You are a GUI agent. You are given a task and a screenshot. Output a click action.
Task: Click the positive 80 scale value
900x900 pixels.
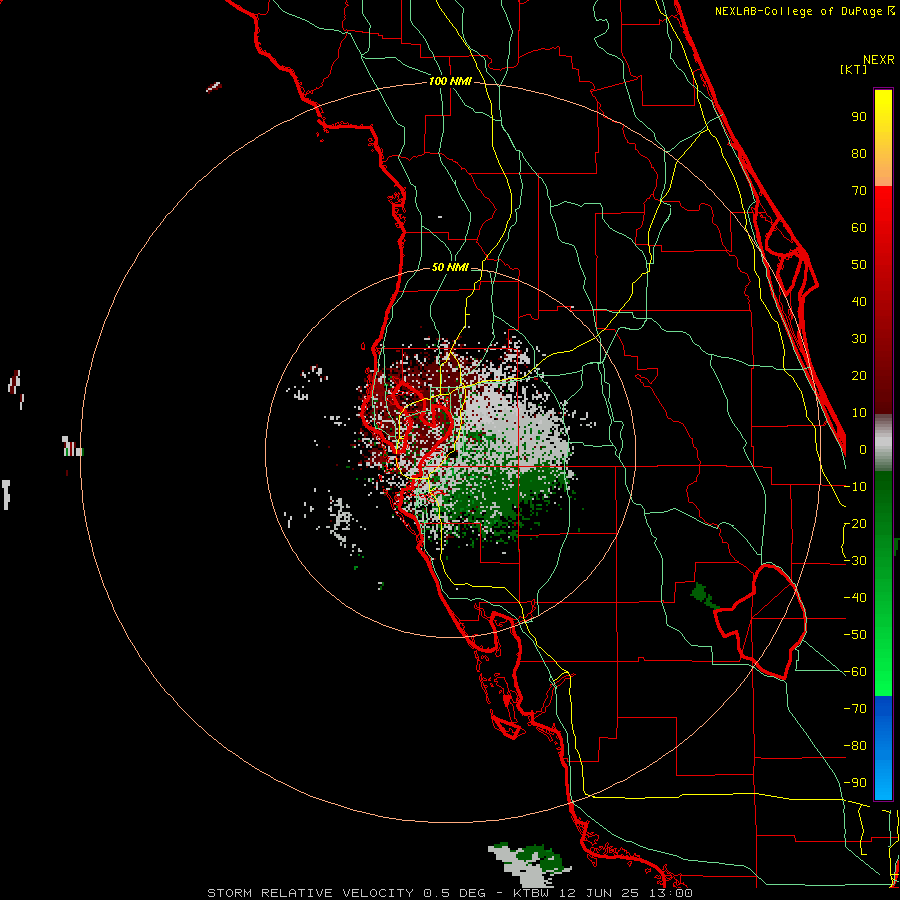[x=859, y=153]
